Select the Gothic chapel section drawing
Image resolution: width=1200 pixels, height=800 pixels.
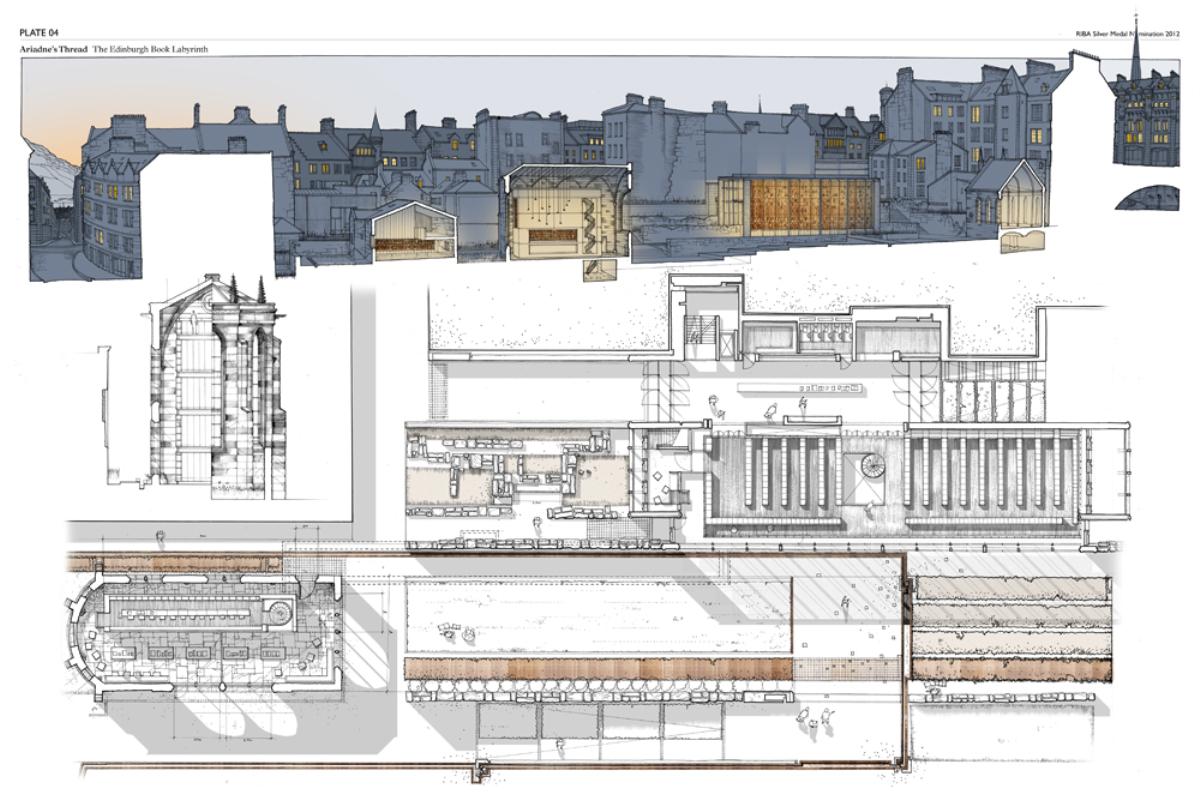click(213, 390)
